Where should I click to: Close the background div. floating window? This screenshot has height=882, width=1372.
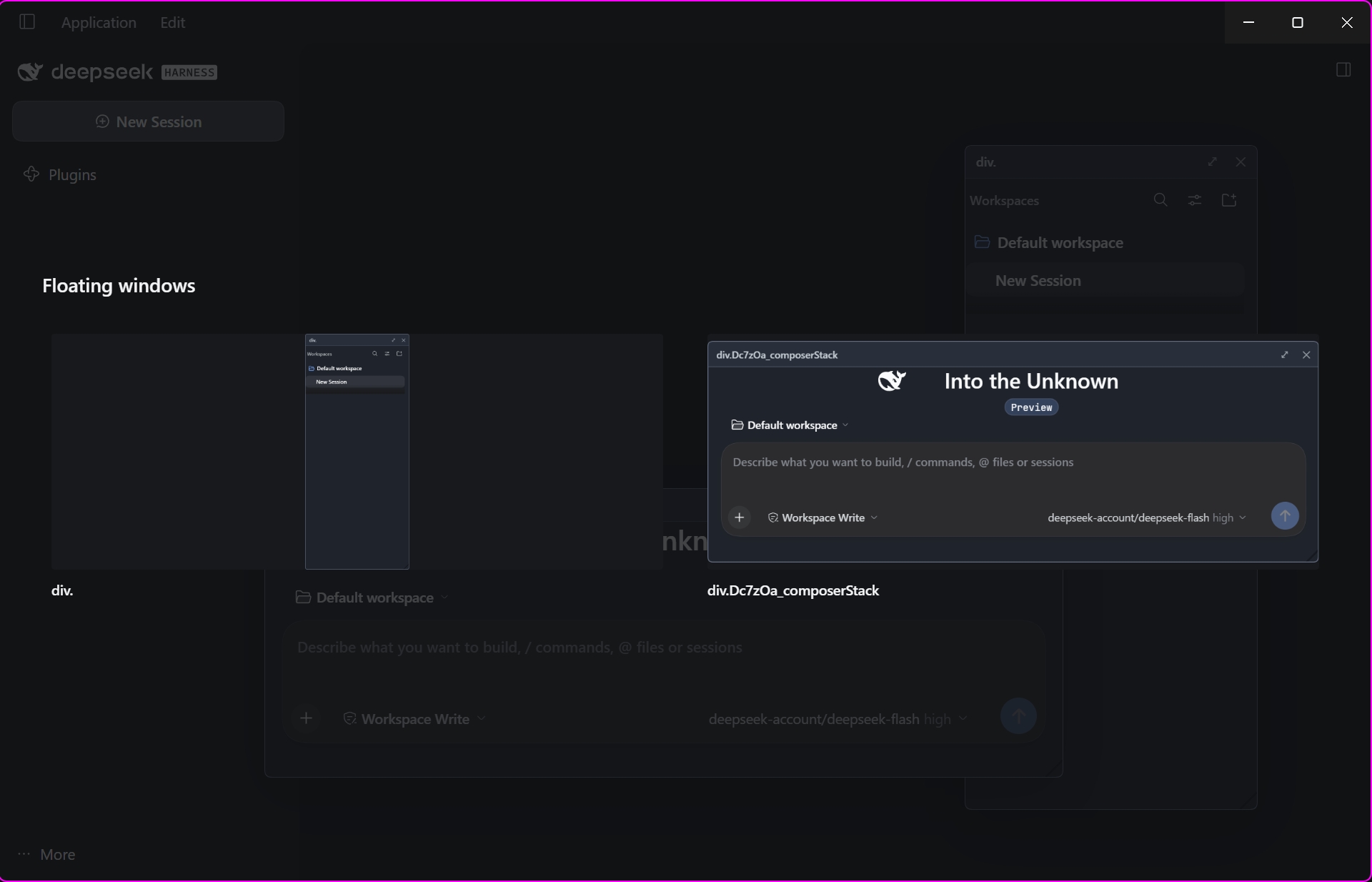click(x=1241, y=162)
